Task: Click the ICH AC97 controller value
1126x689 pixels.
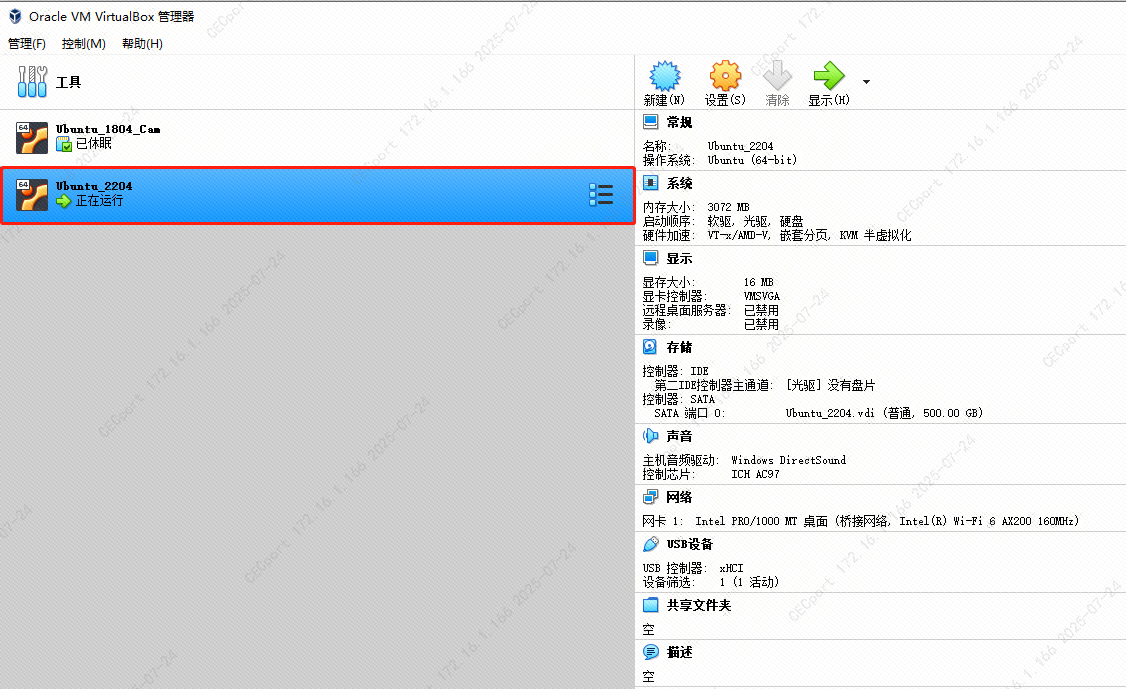Action: tap(755, 474)
